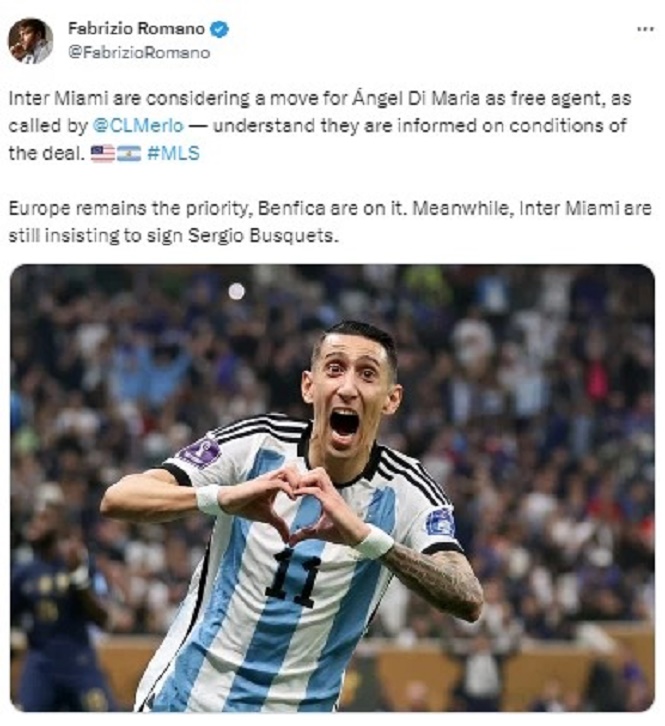Click the Argentina flag emoji
Screen dimensions: 665x726
click(x=129, y=153)
